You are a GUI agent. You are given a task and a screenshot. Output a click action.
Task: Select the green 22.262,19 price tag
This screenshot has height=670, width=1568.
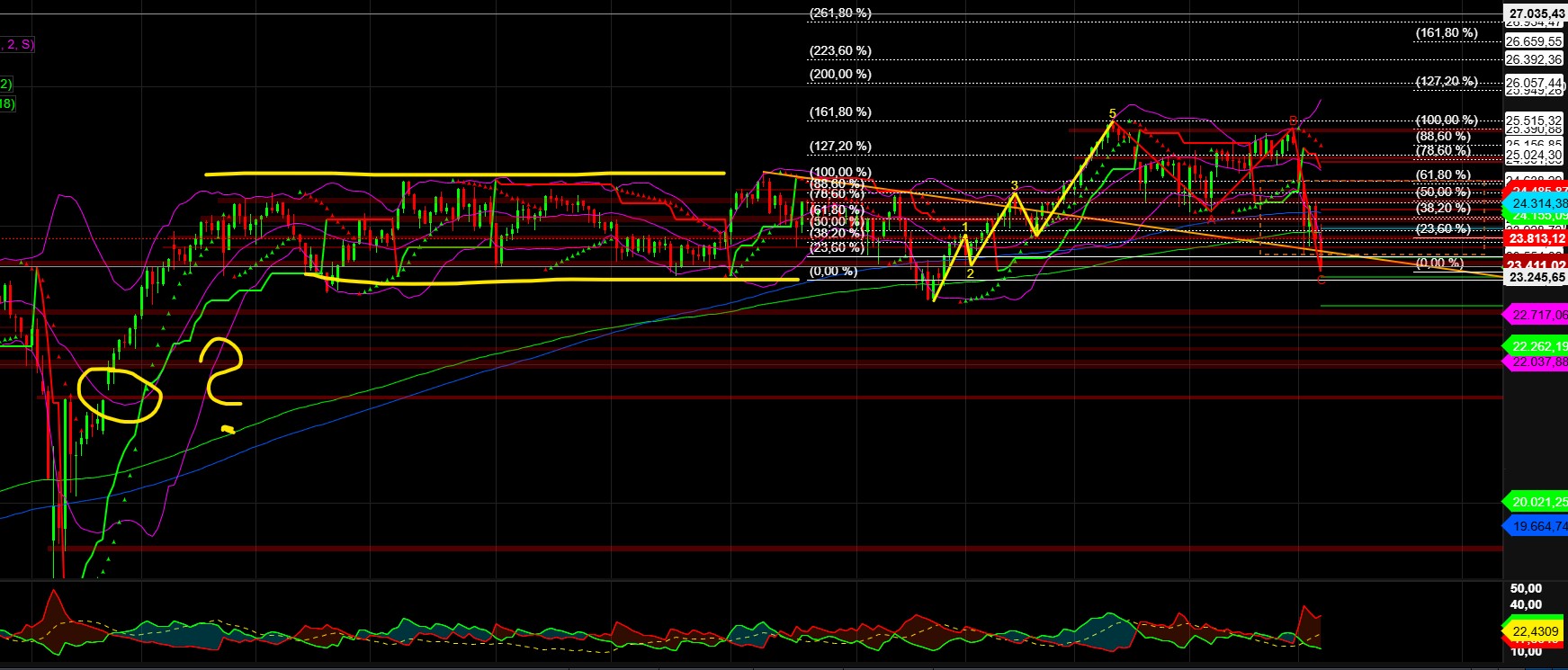(x=1537, y=346)
